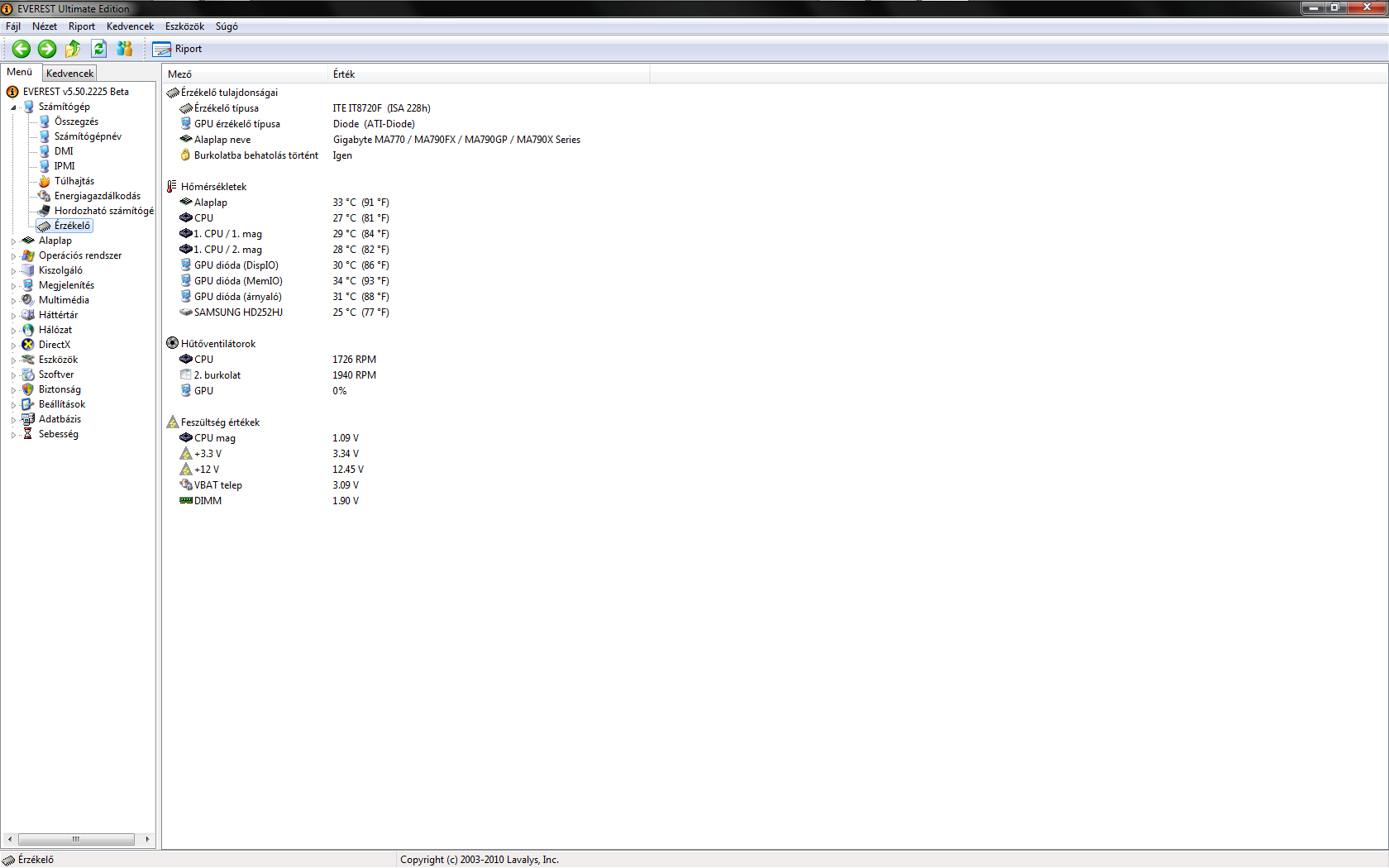This screenshot has width=1389, height=868.
Task: Click the Szoftver tree icon
Action: tap(28, 374)
